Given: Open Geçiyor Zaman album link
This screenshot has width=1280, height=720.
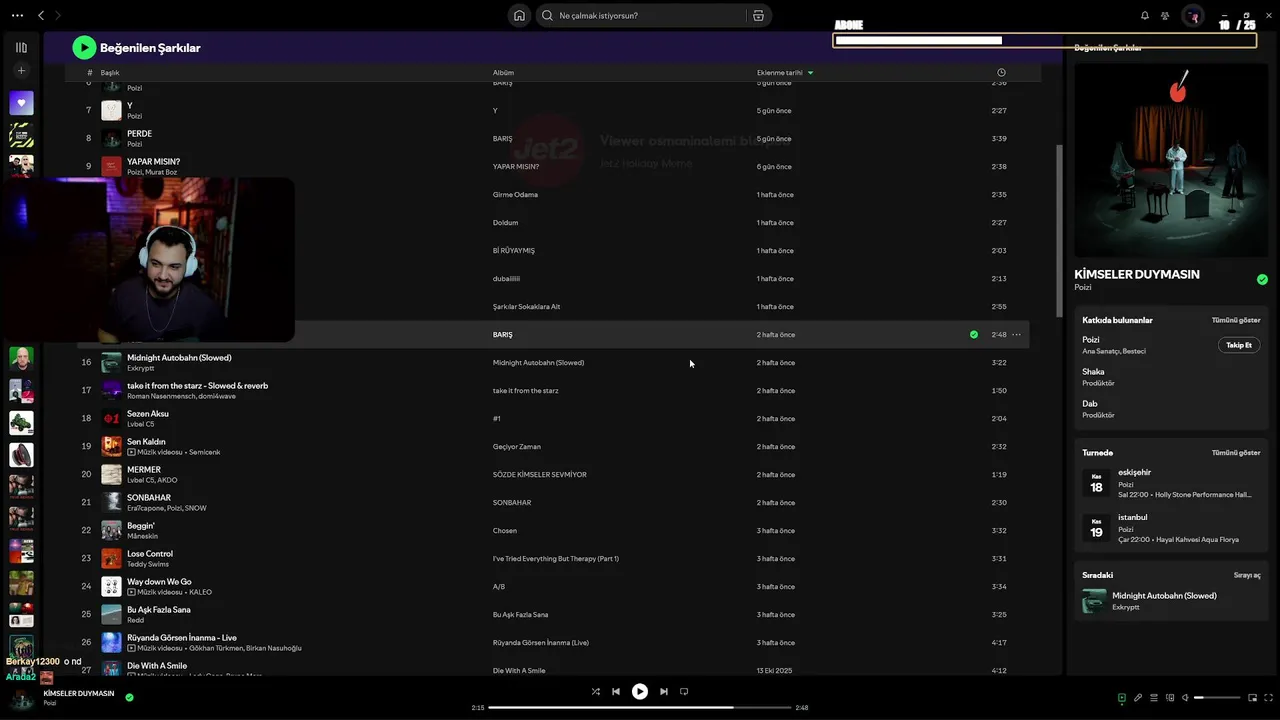Looking at the screenshot, I should pos(517,447).
